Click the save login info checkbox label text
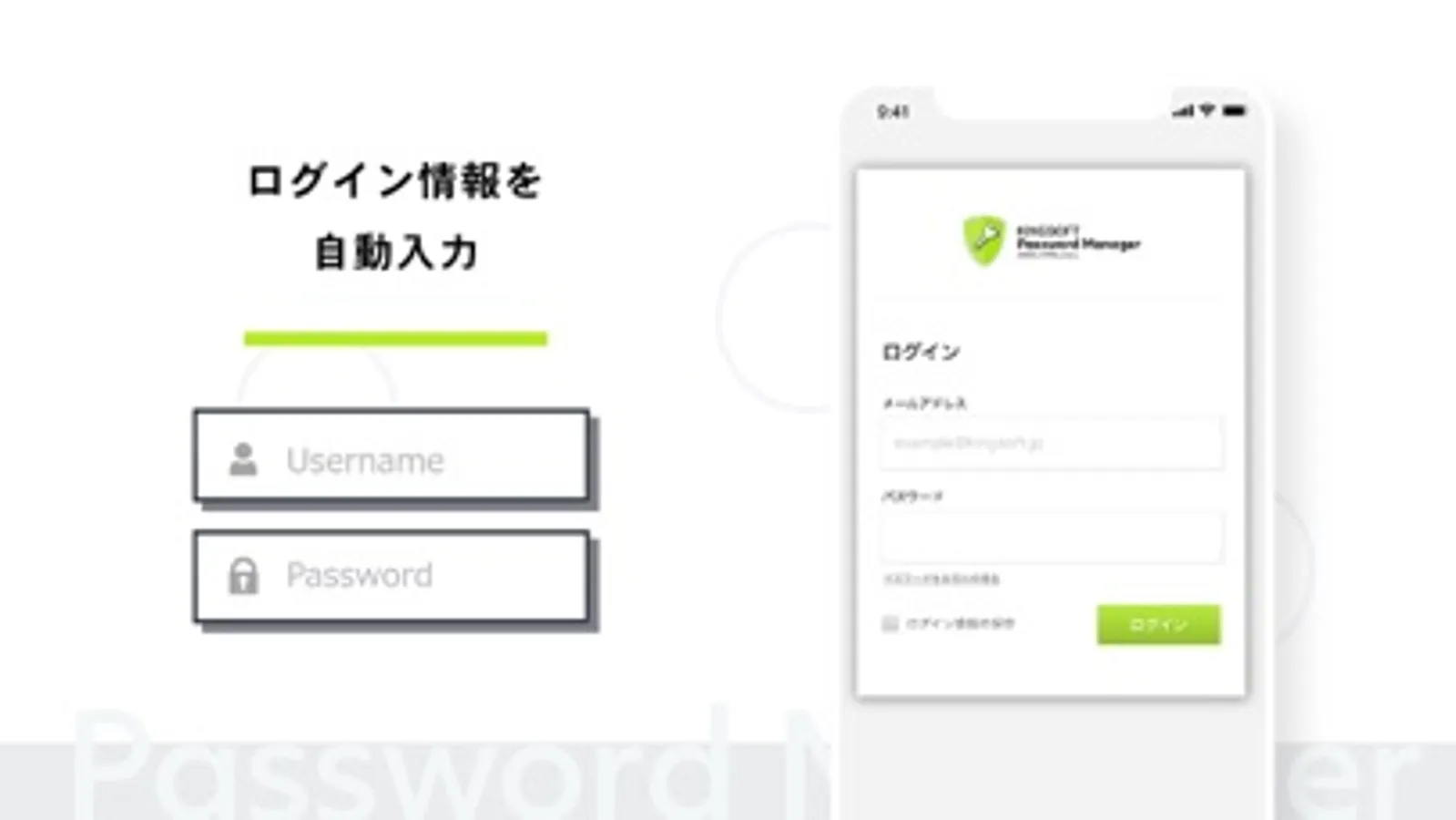This screenshot has height=820, width=1456. coord(960,623)
